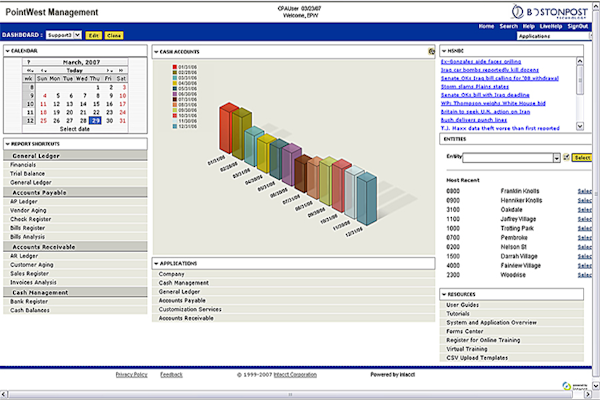Click the Search navigation link

pos(508,26)
